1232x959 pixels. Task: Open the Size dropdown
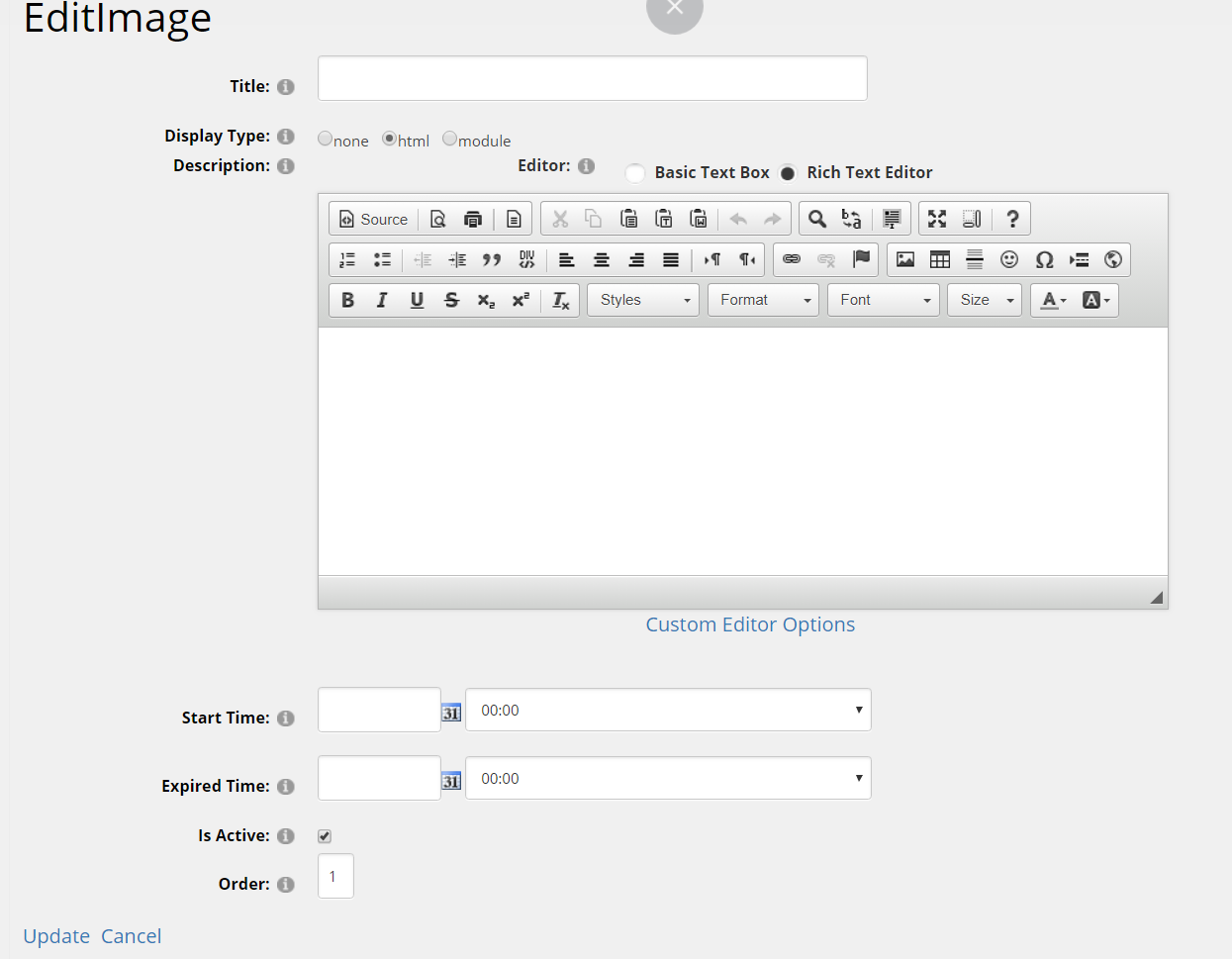pos(985,300)
